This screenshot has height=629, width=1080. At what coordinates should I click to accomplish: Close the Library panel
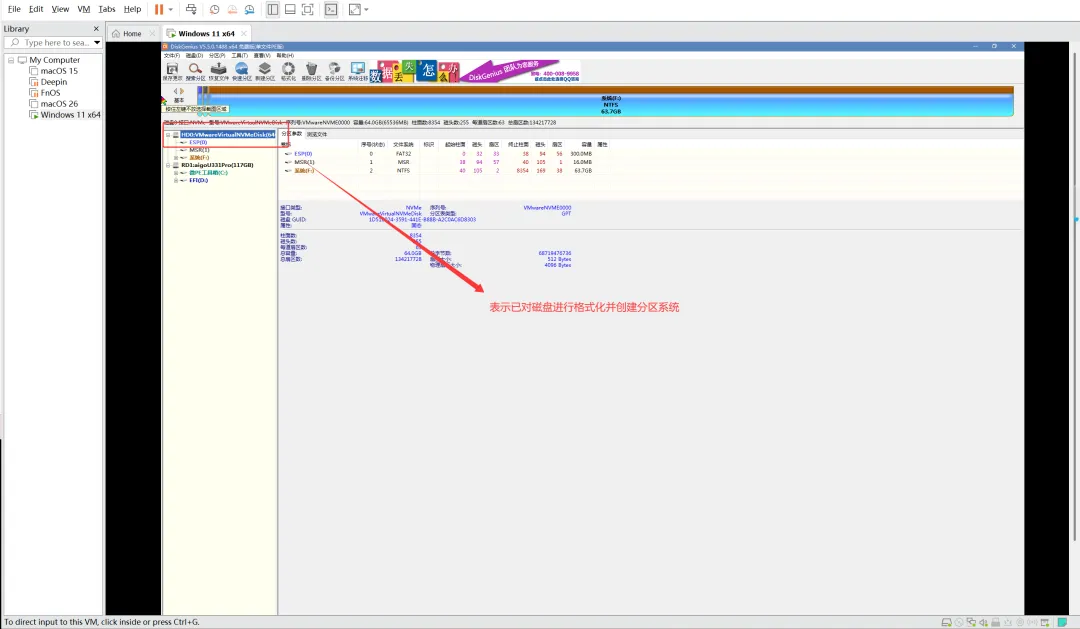96,29
